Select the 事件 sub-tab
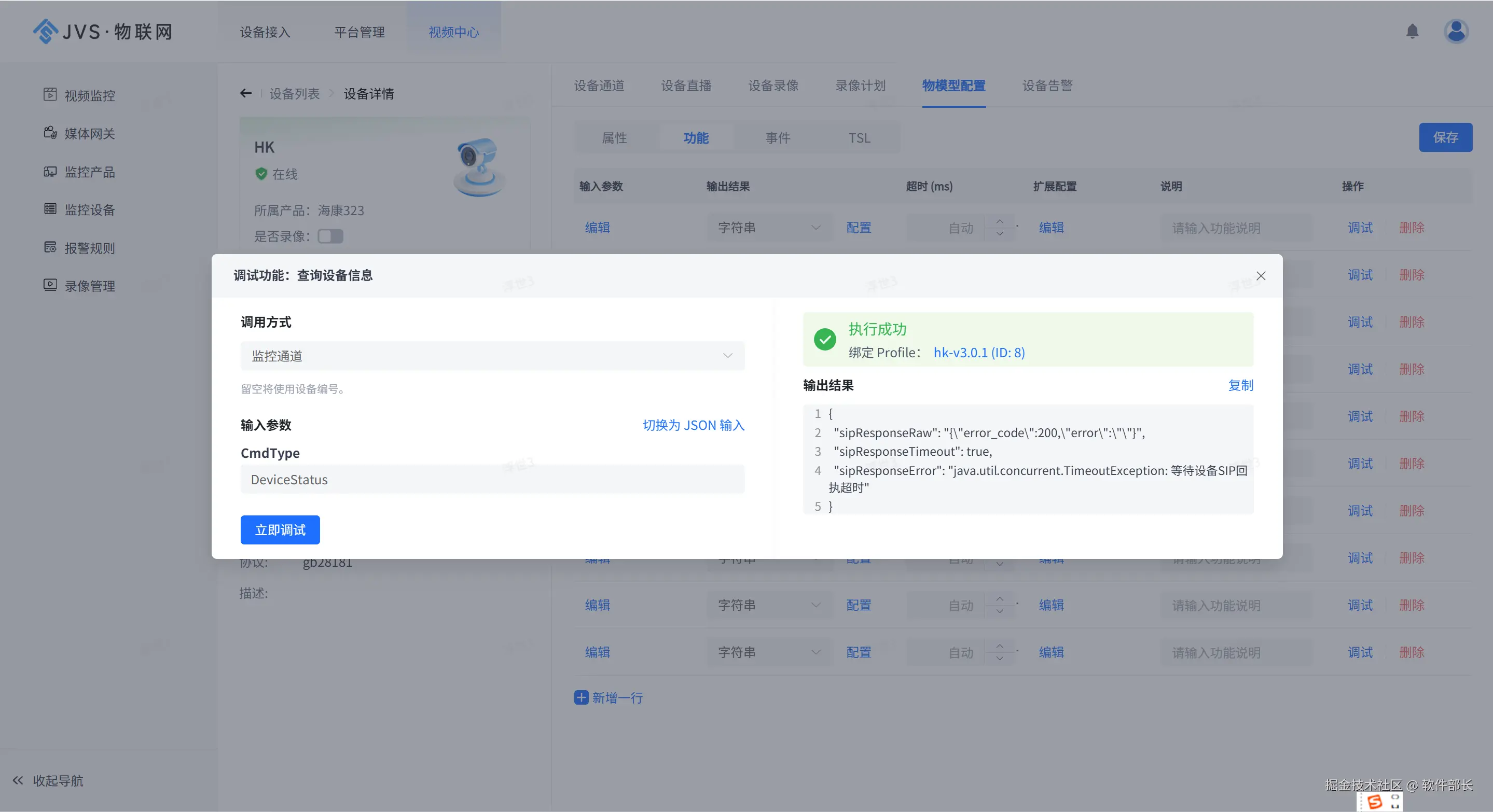This screenshot has width=1493, height=812. coord(777,138)
